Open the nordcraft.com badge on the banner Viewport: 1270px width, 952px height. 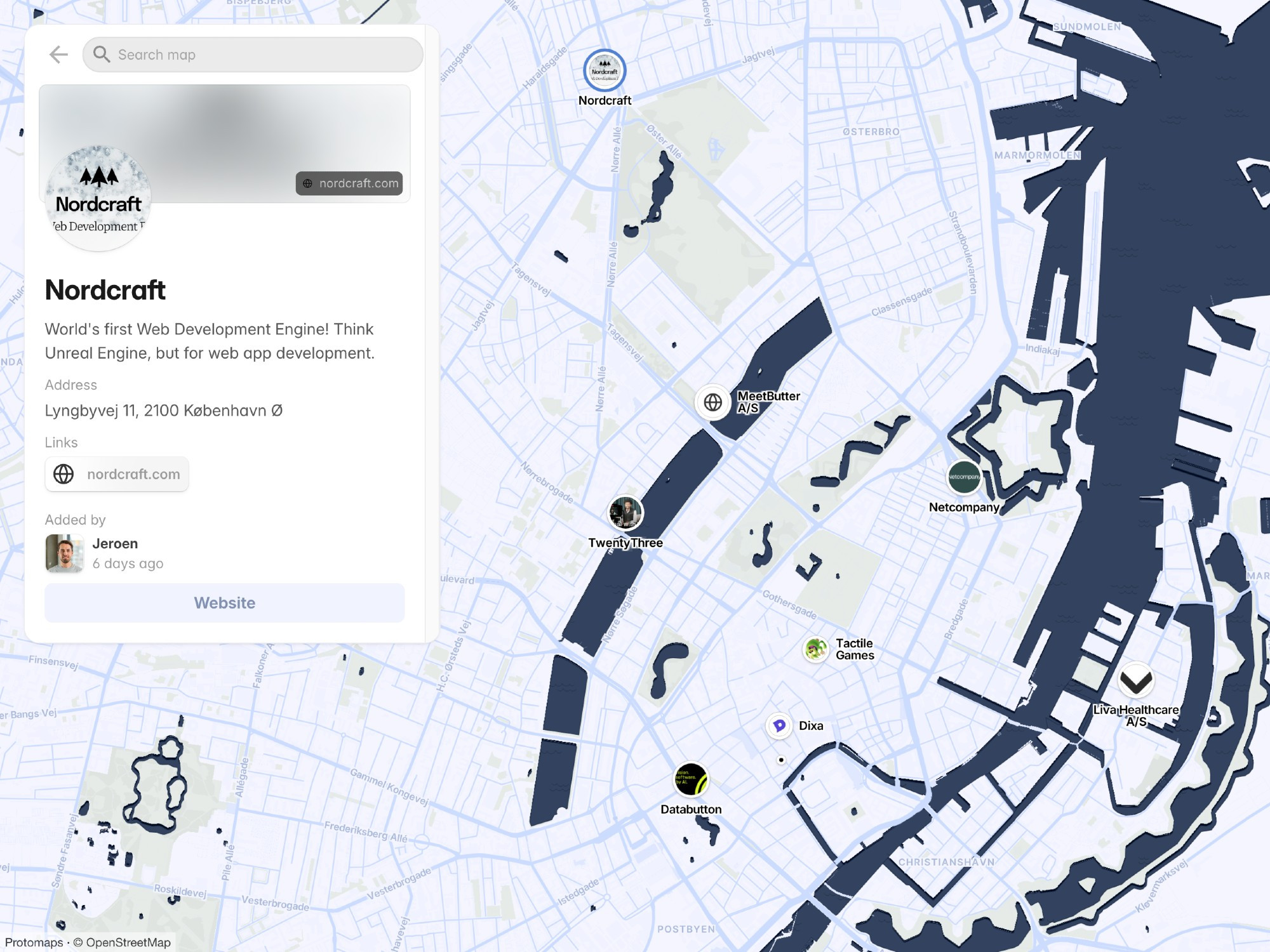(349, 183)
